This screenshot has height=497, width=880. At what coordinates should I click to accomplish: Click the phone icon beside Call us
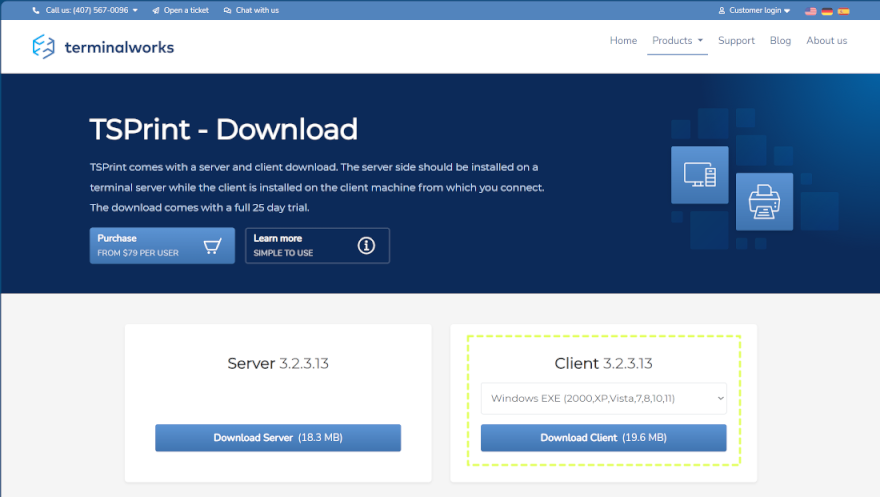pos(36,10)
